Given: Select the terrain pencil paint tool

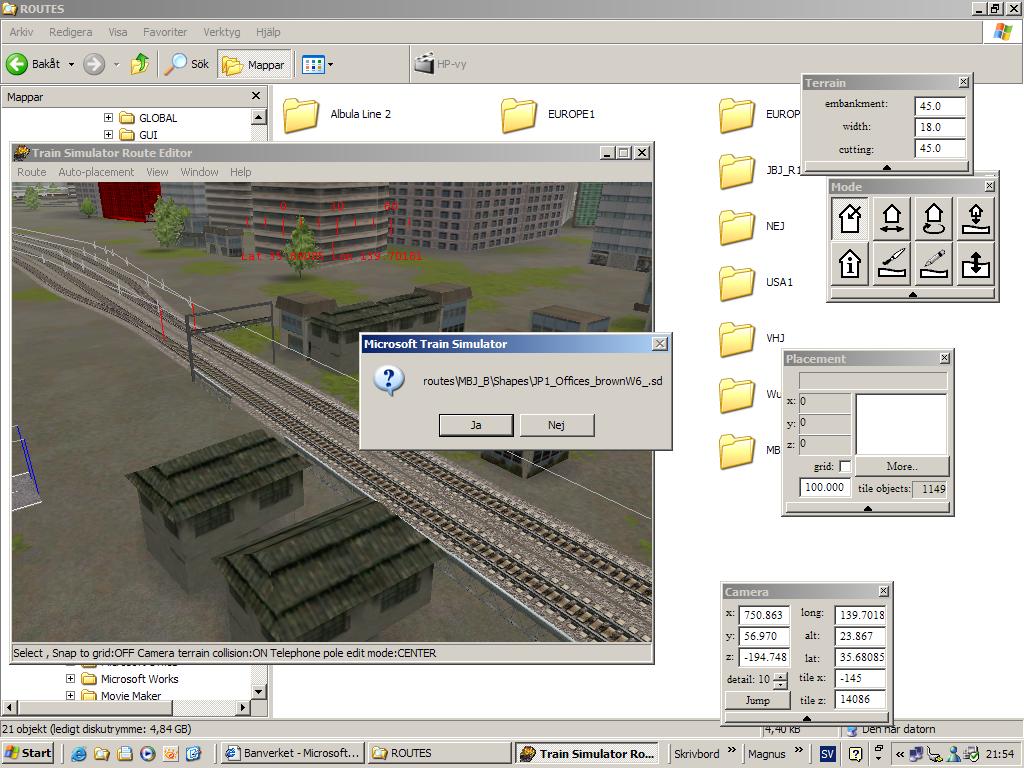Looking at the screenshot, I should (x=933, y=263).
